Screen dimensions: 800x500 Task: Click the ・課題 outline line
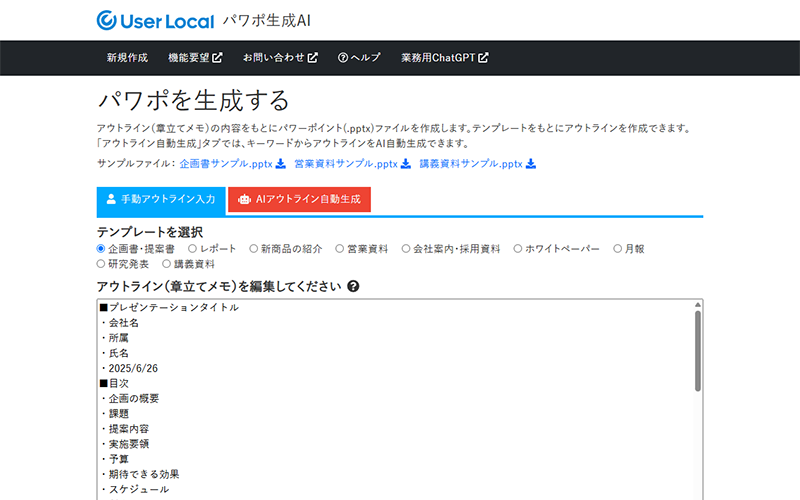click(x=115, y=414)
